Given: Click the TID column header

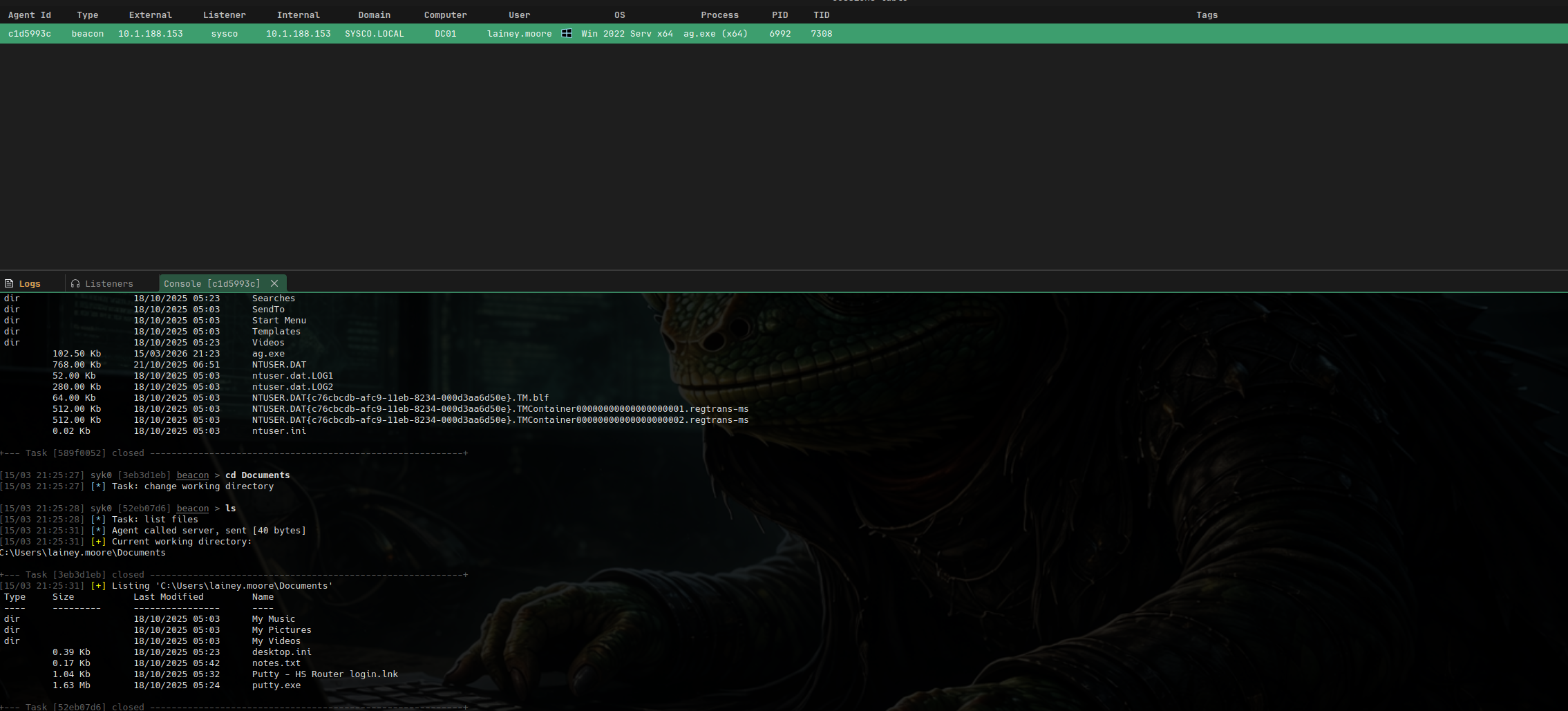Looking at the screenshot, I should tap(822, 15).
